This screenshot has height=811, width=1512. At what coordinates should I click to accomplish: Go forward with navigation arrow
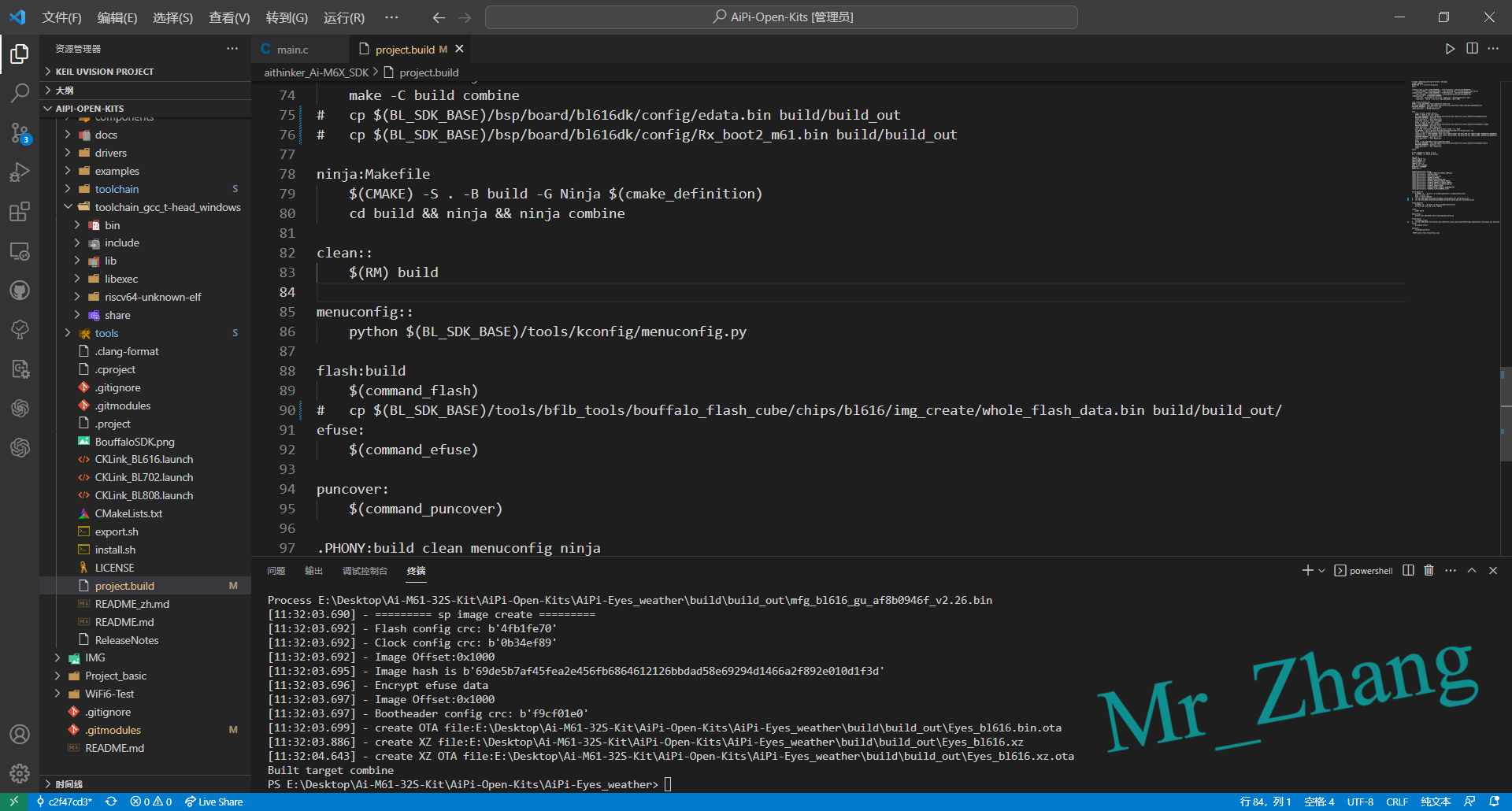[465, 17]
